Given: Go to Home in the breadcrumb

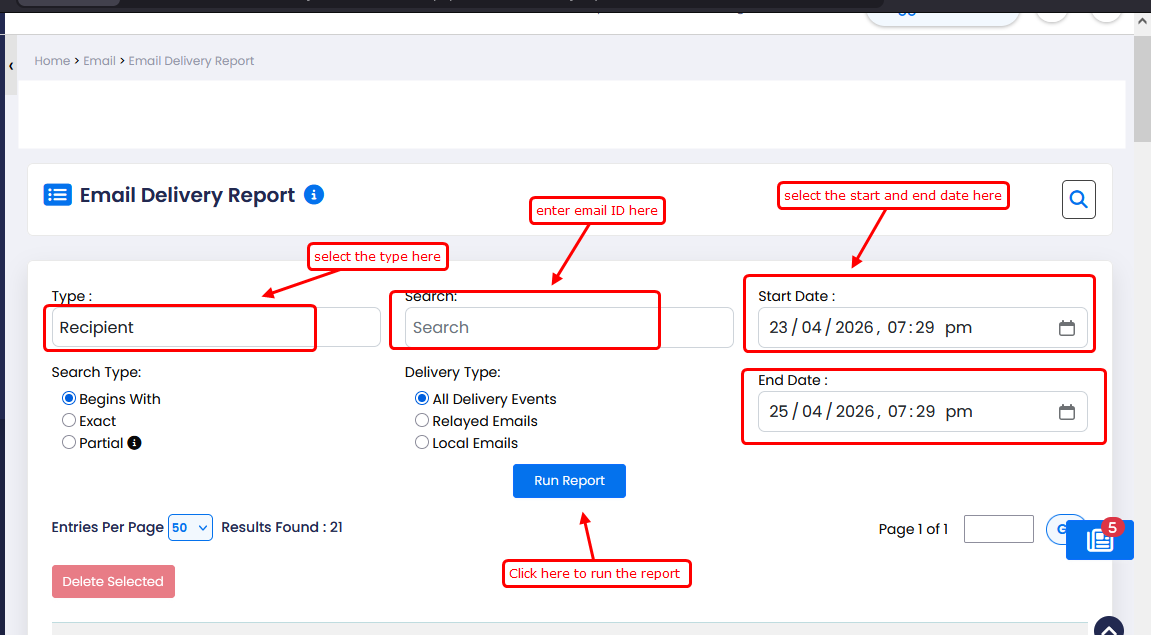Looking at the screenshot, I should (52, 61).
